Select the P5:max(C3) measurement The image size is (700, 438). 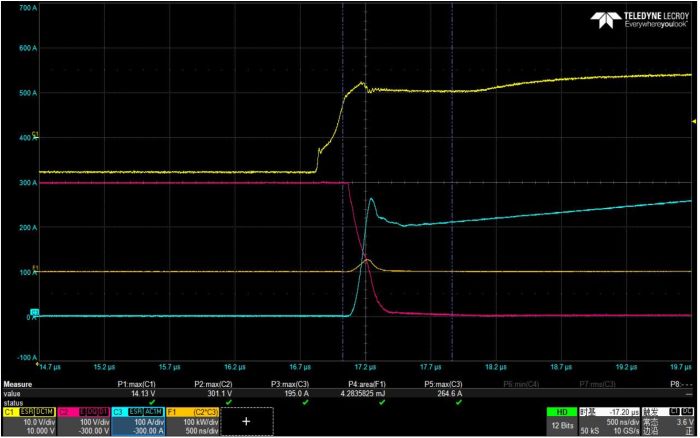[443, 388]
